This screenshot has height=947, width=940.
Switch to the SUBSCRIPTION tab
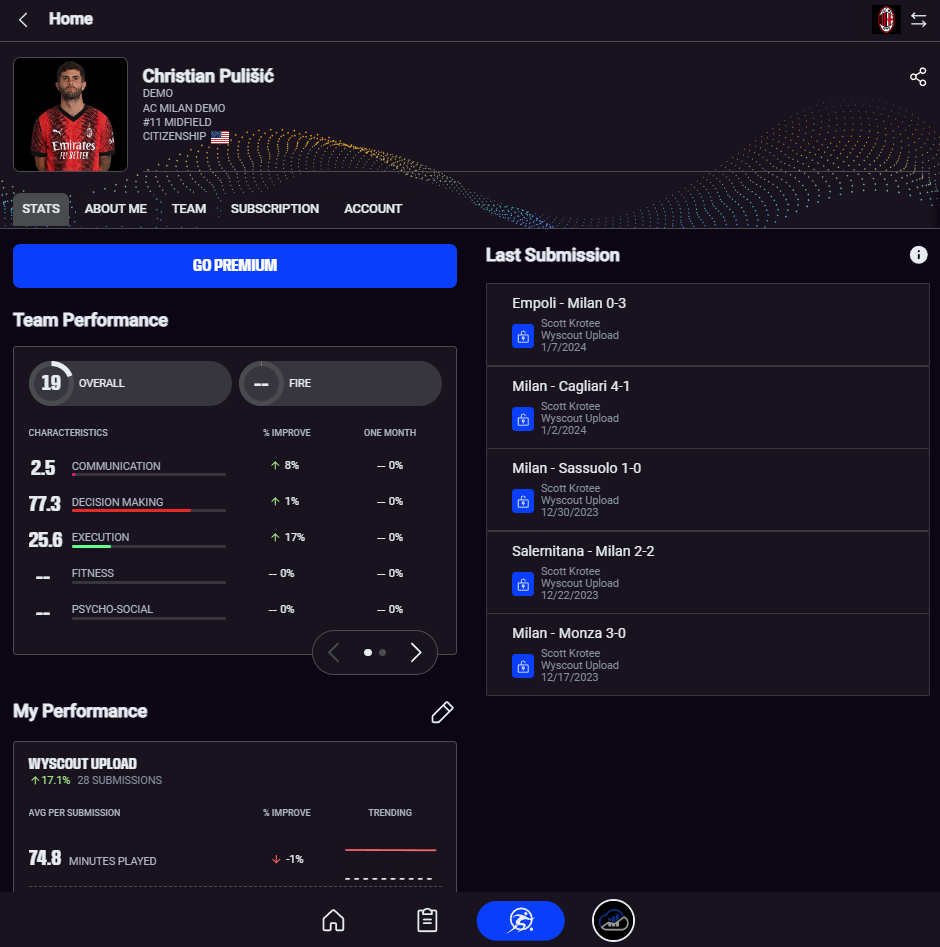(274, 209)
